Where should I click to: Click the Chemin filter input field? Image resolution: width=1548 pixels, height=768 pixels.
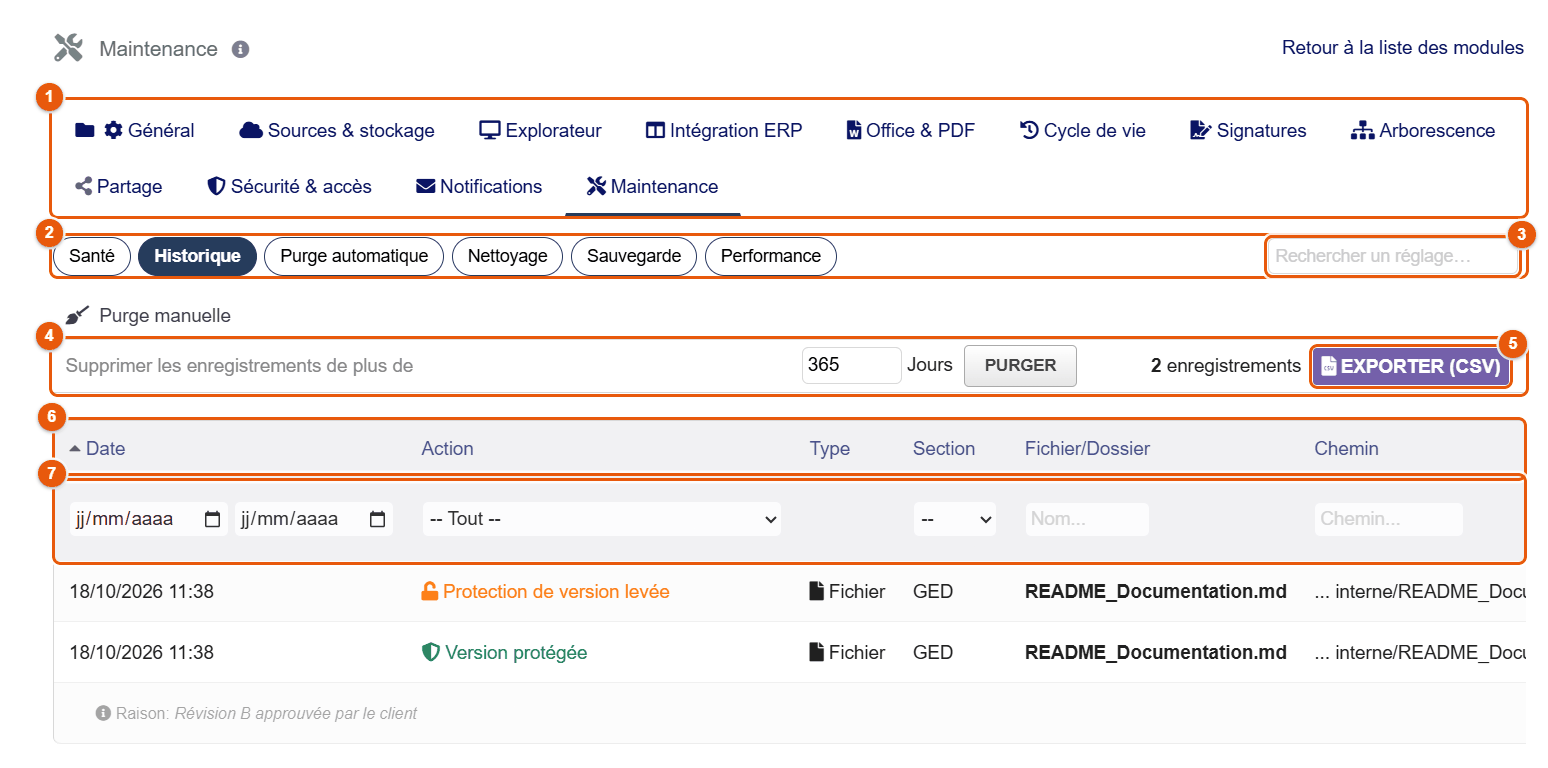coord(1389,519)
